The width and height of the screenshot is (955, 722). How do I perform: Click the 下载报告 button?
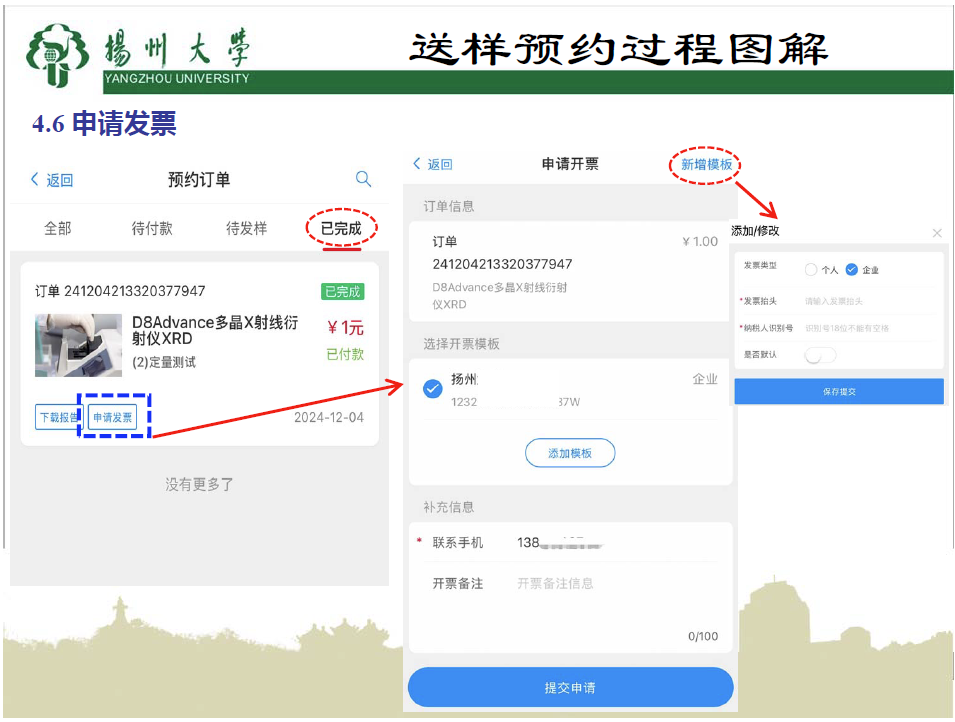[x=59, y=417]
